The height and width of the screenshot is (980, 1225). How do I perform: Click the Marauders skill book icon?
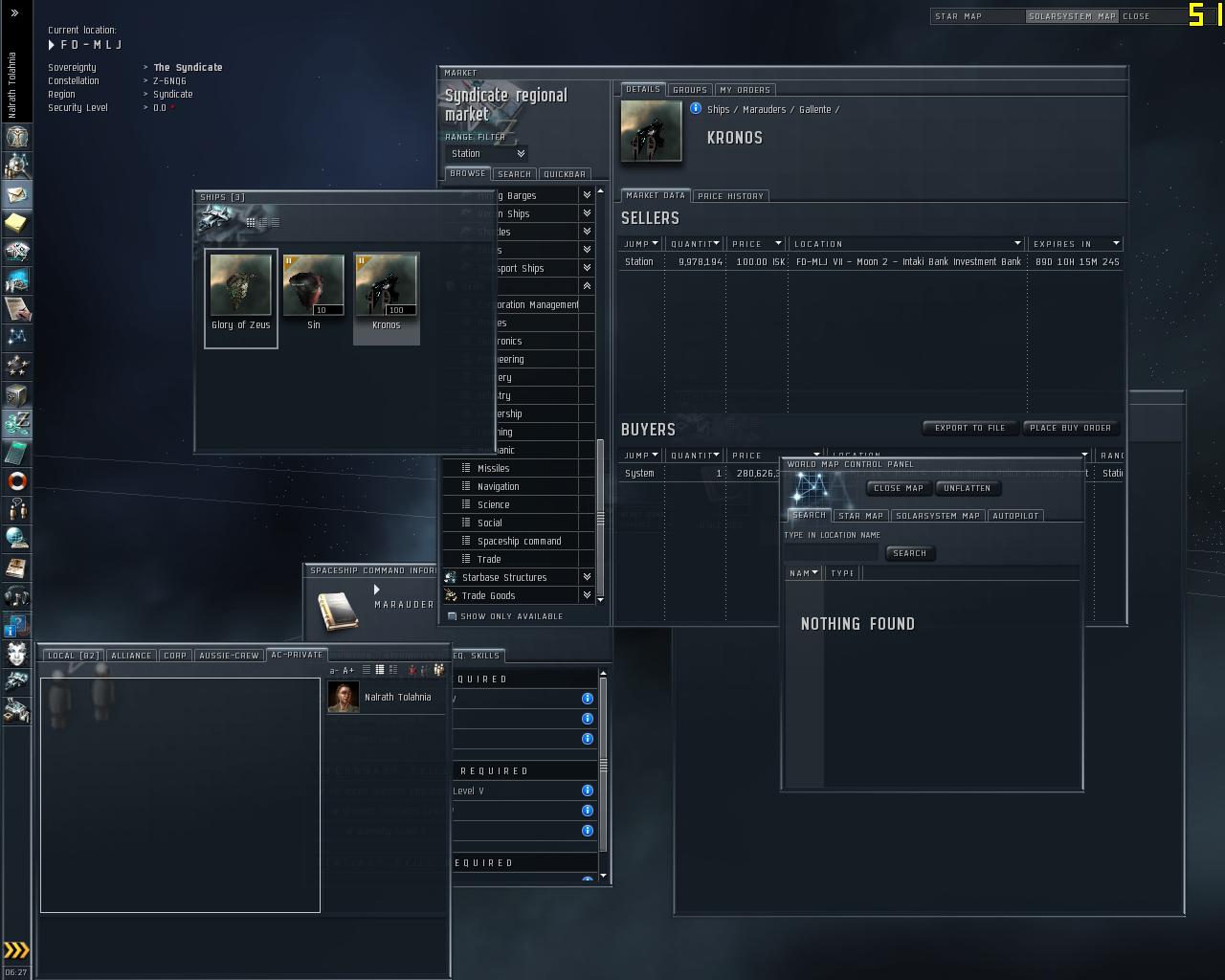pos(338,612)
